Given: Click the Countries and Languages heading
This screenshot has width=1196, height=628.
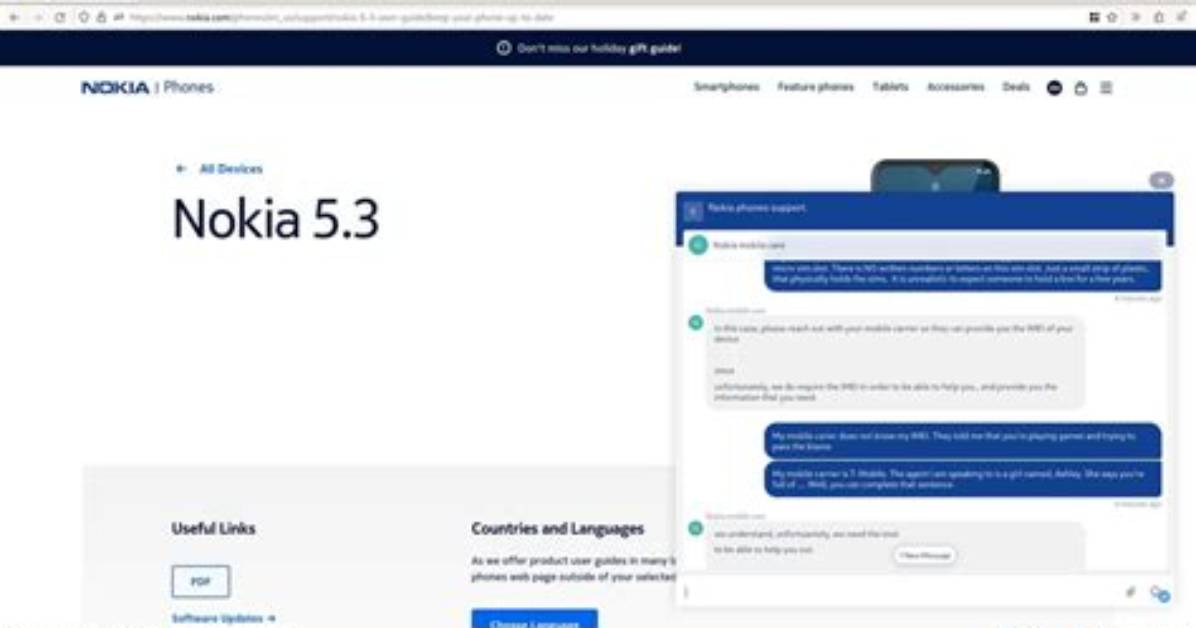Looking at the screenshot, I should (x=558, y=529).
